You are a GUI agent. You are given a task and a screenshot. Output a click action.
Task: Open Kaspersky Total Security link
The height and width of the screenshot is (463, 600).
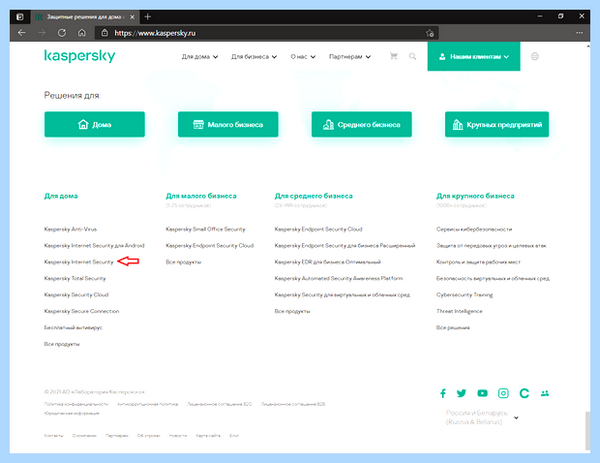(x=75, y=278)
